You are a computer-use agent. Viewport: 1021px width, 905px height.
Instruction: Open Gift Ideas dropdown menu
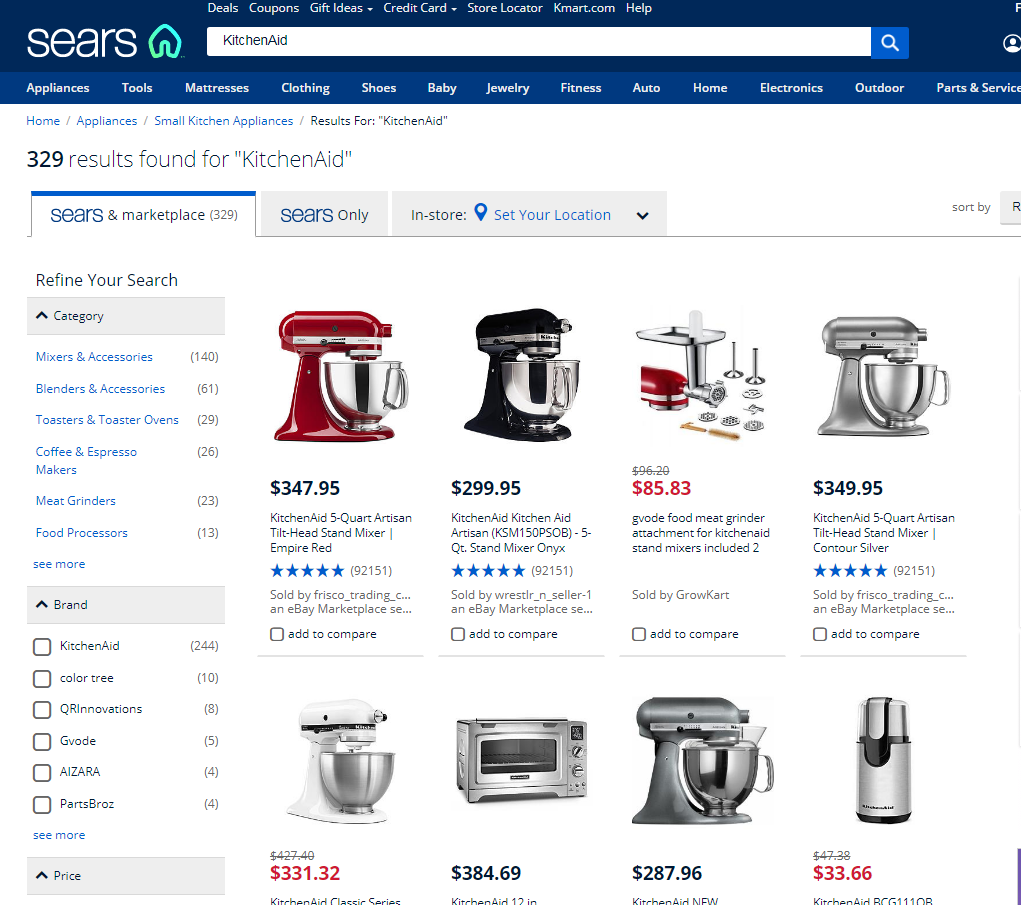point(341,8)
